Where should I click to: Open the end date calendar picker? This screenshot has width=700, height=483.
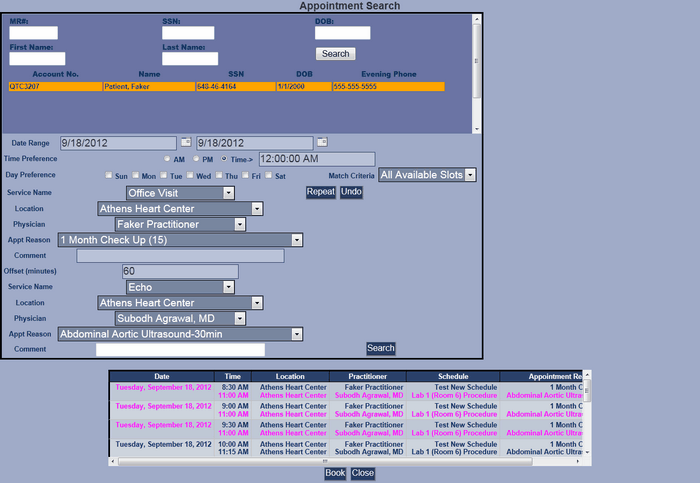[322, 142]
